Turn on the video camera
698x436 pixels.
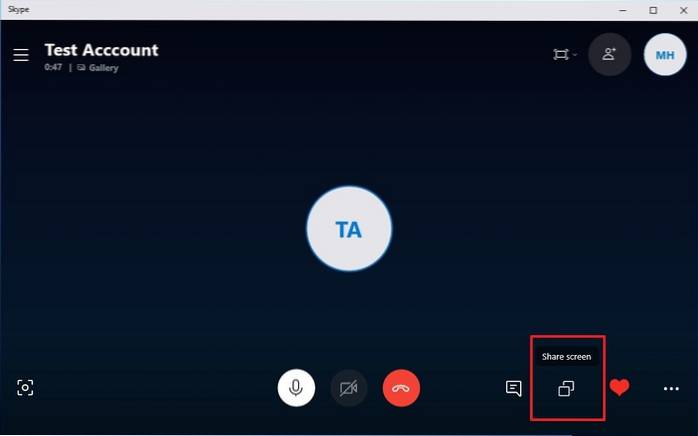[x=349, y=388]
